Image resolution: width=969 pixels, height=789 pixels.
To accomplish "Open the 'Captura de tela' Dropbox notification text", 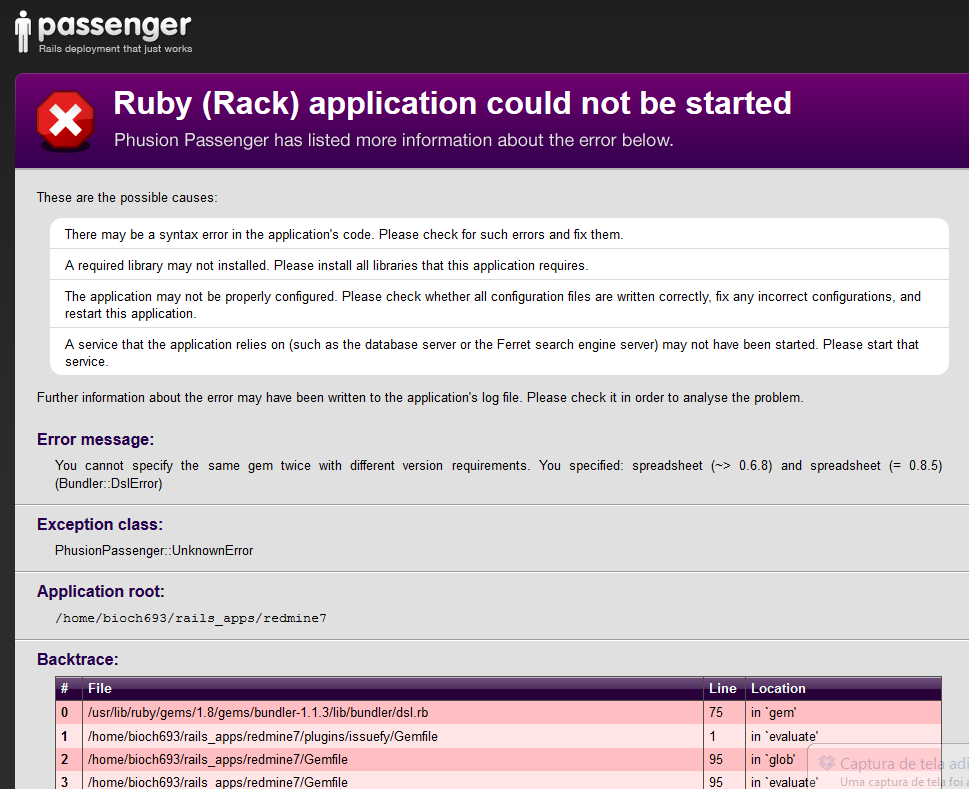I will click(903, 764).
